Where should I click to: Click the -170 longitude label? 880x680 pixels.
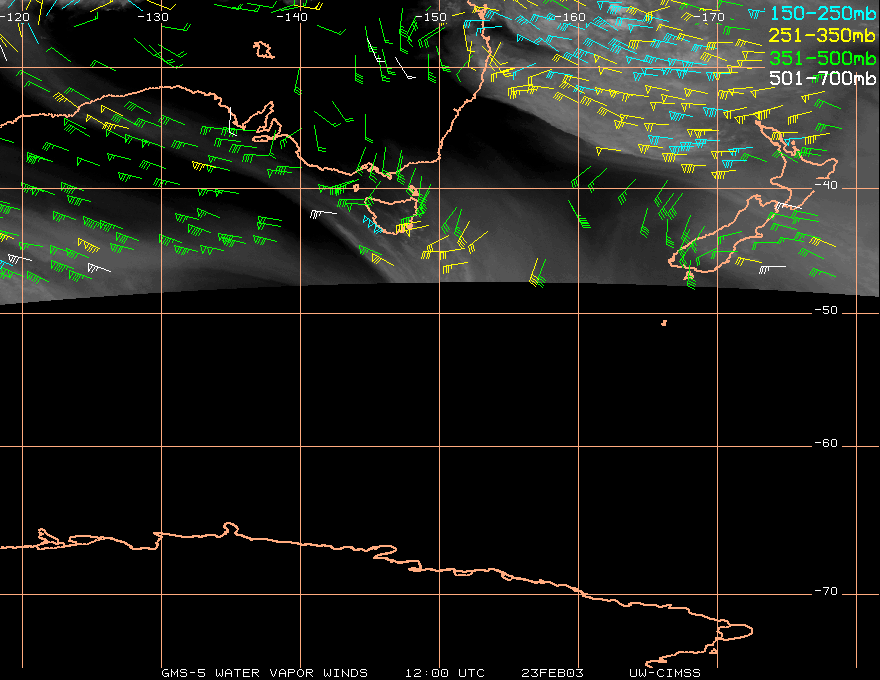pyautogui.click(x=710, y=17)
